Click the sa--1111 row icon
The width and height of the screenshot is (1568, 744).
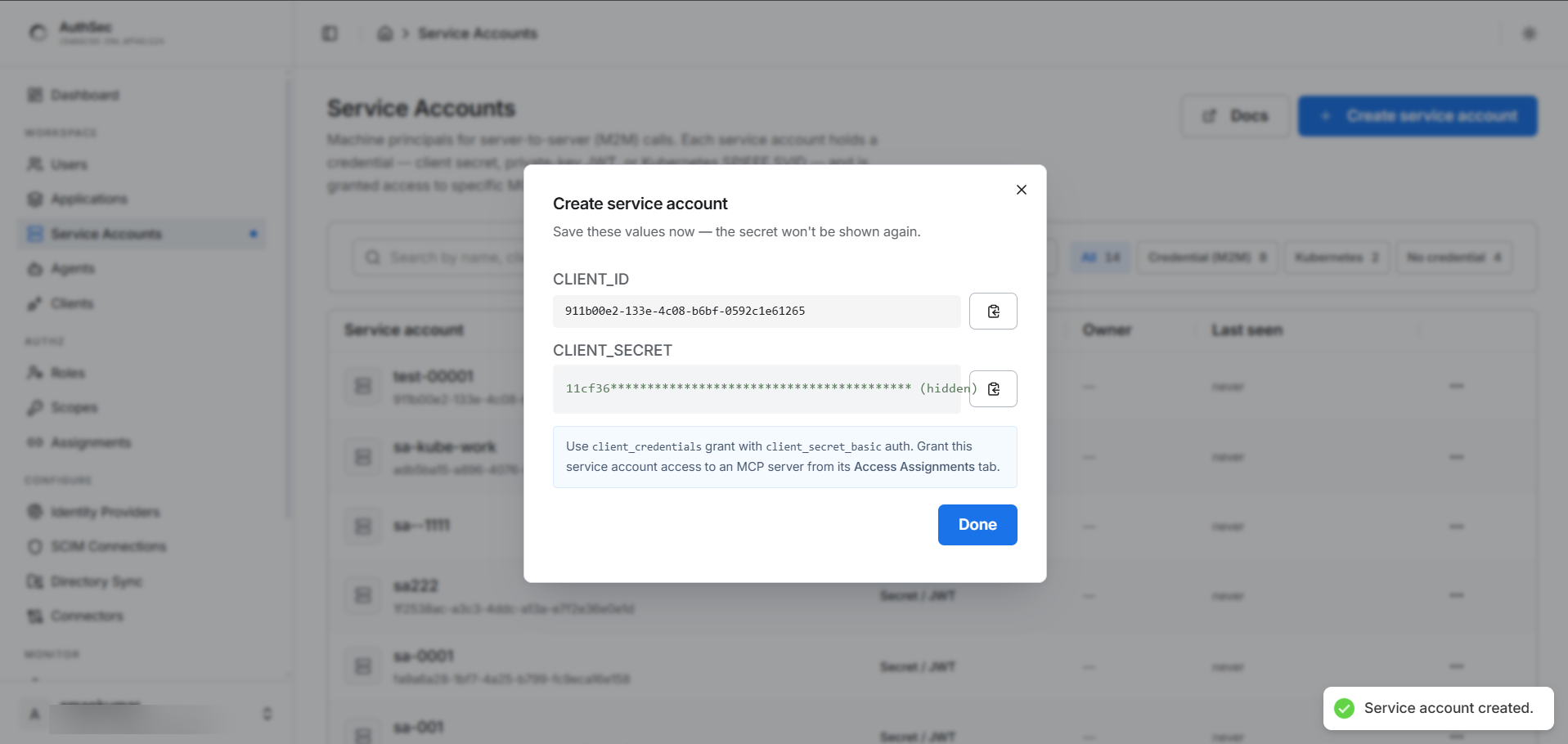tap(363, 527)
